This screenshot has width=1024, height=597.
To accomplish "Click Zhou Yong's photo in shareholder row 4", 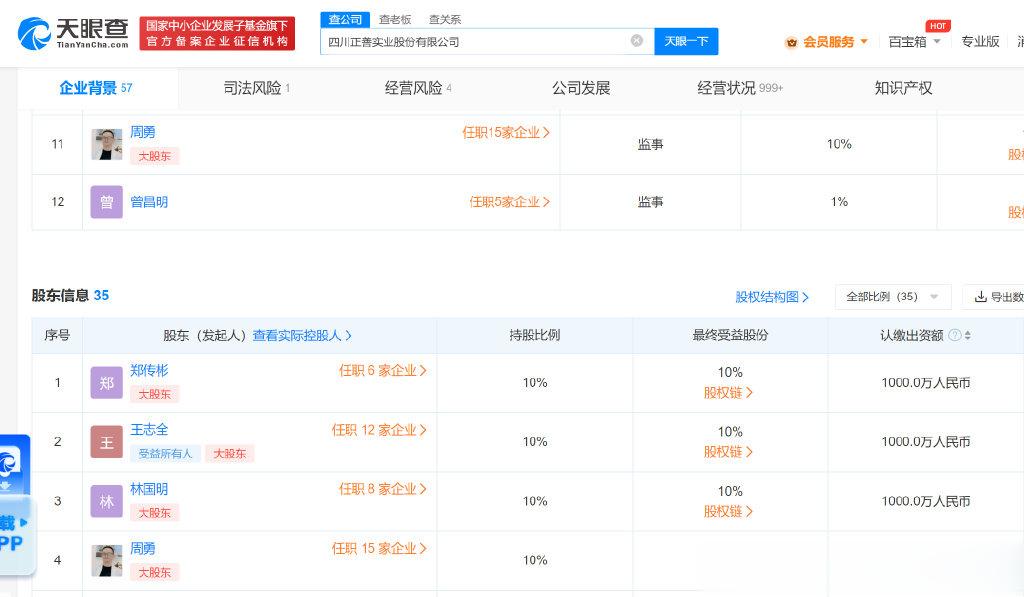I will pyautogui.click(x=106, y=560).
